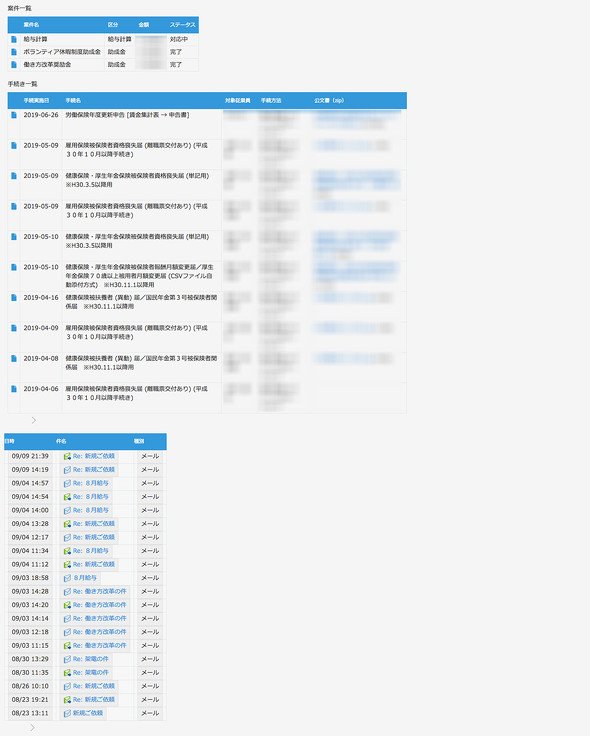The height and width of the screenshot is (736, 590).
Task: Open Re: ８月給与 mail from 09/04 14:57
Action: pyautogui.click(x=91, y=483)
